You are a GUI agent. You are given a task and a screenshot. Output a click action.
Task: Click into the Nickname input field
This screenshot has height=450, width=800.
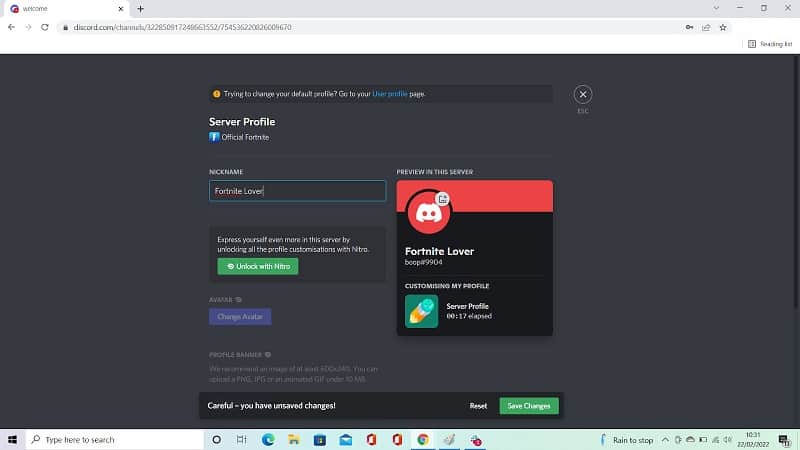click(297, 191)
